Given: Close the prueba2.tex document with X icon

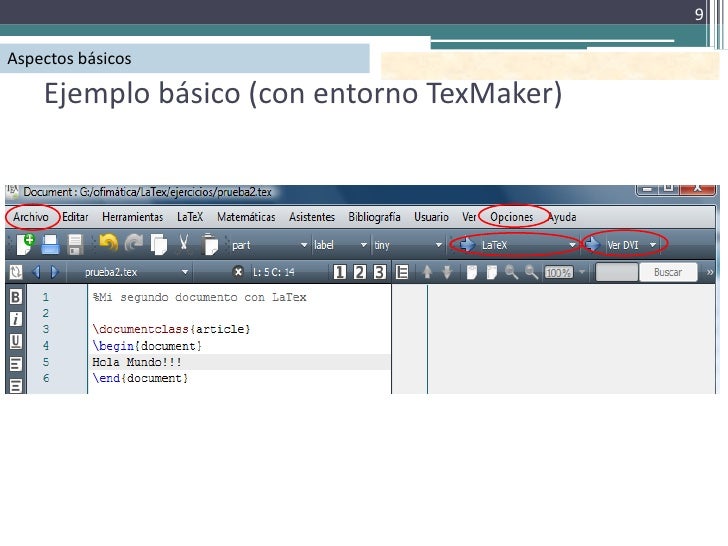Looking at the screenshot, I should [238, 272].
